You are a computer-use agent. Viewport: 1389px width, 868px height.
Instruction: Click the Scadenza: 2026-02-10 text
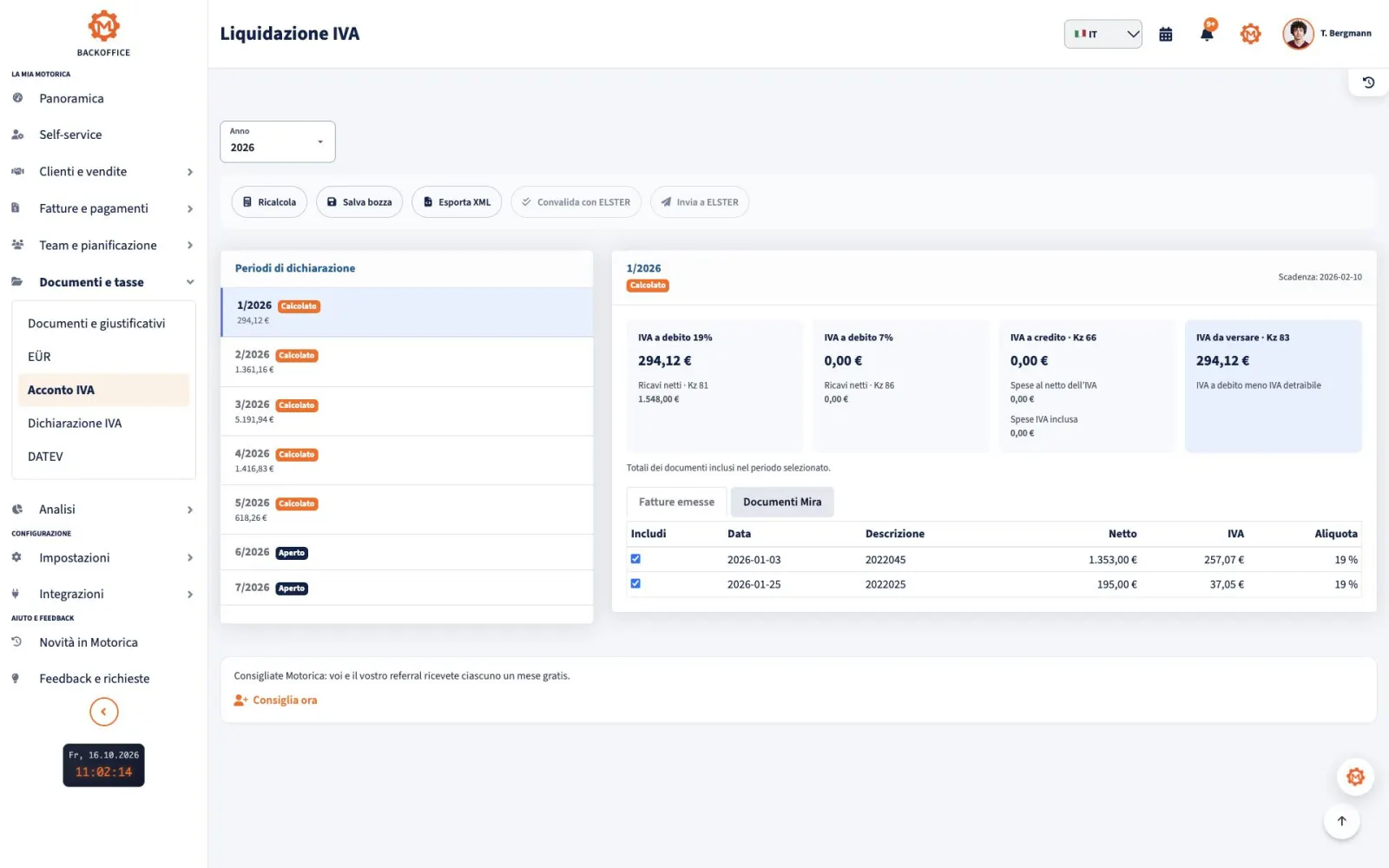(1320, 277)
